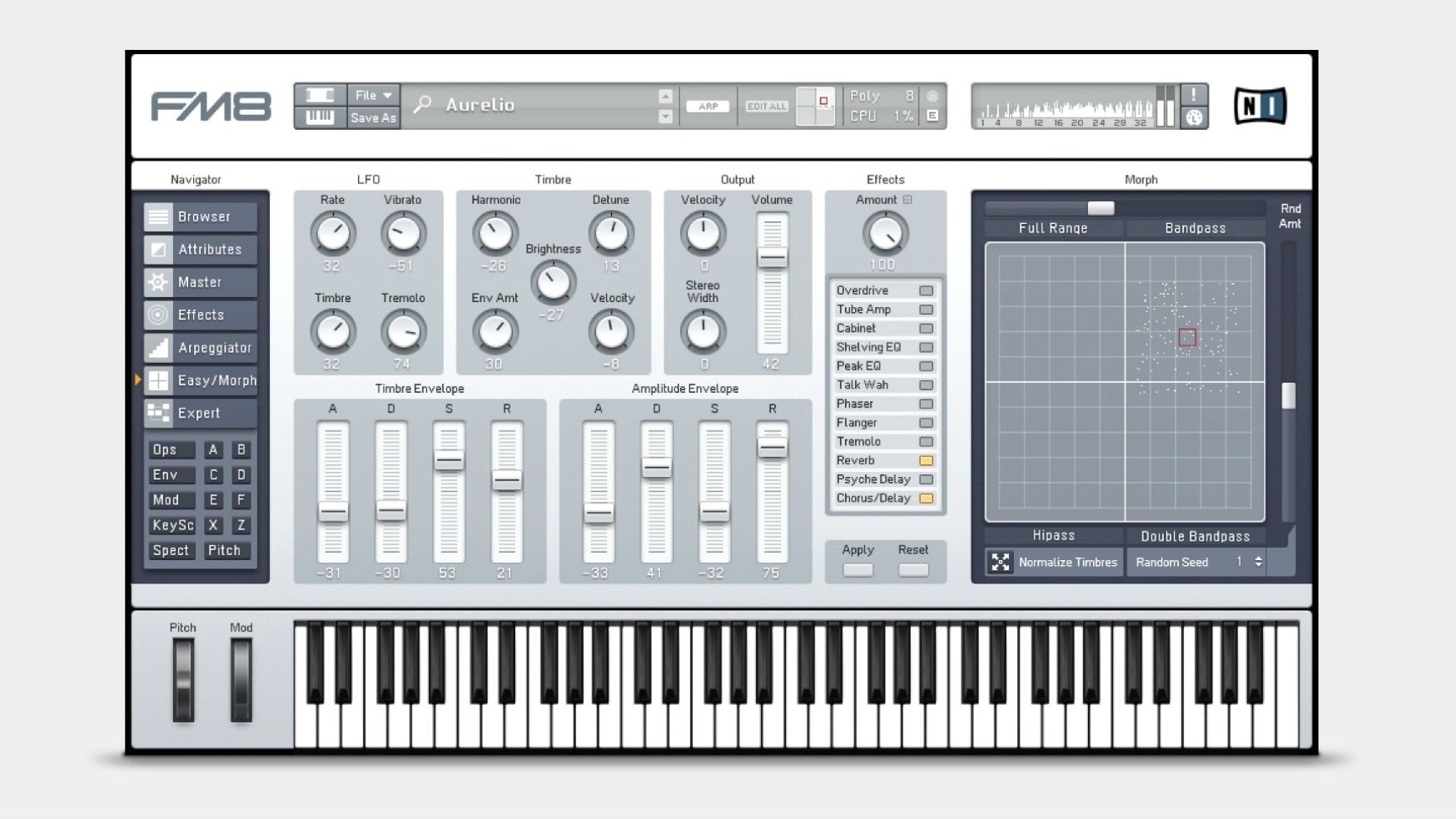Disable the Reverb effect
Image resolution: width=1456 pixels, height=819 pixels.
point(926,460)
